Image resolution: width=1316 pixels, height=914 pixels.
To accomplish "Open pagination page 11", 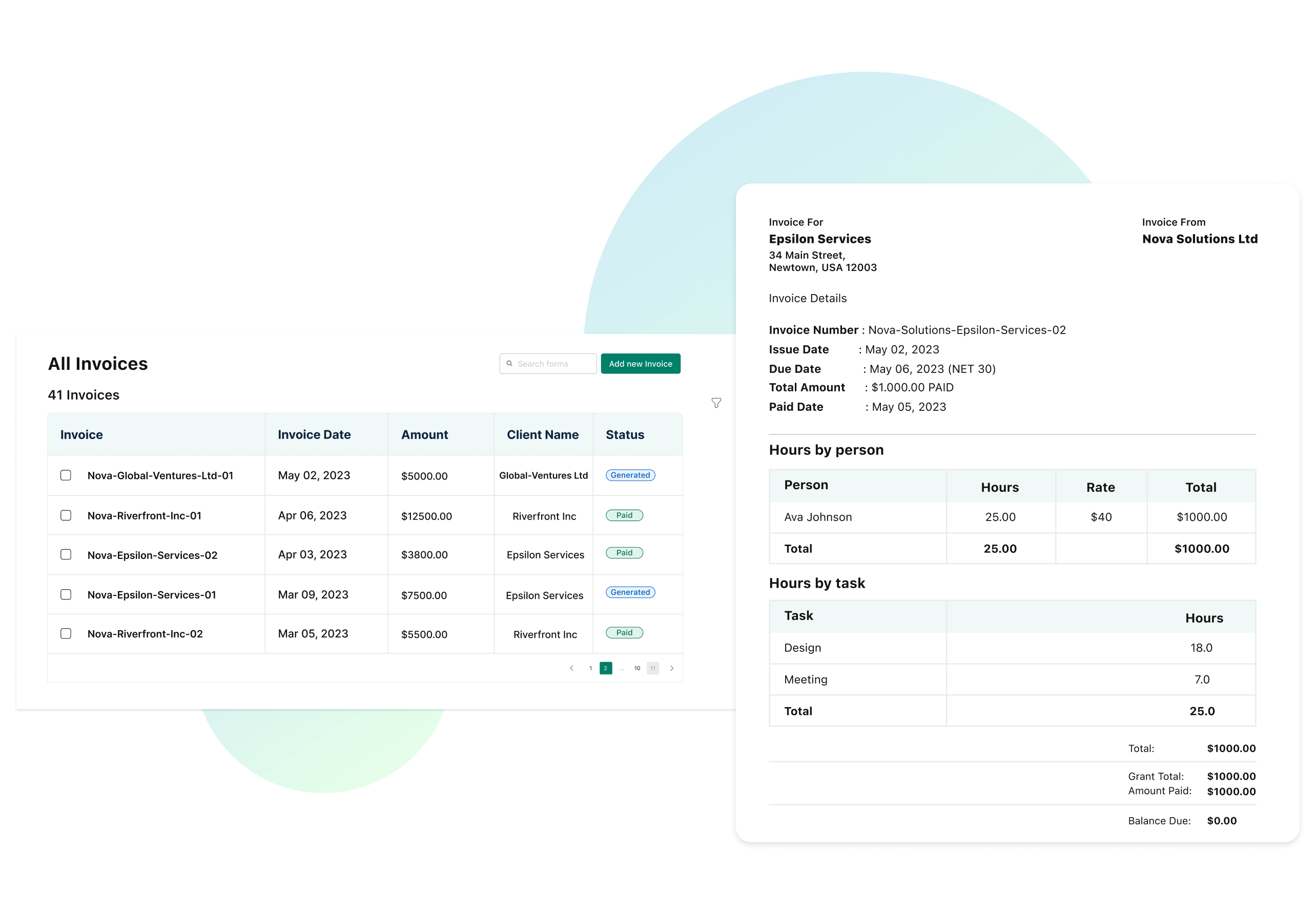I will click(x=653, y=668).
